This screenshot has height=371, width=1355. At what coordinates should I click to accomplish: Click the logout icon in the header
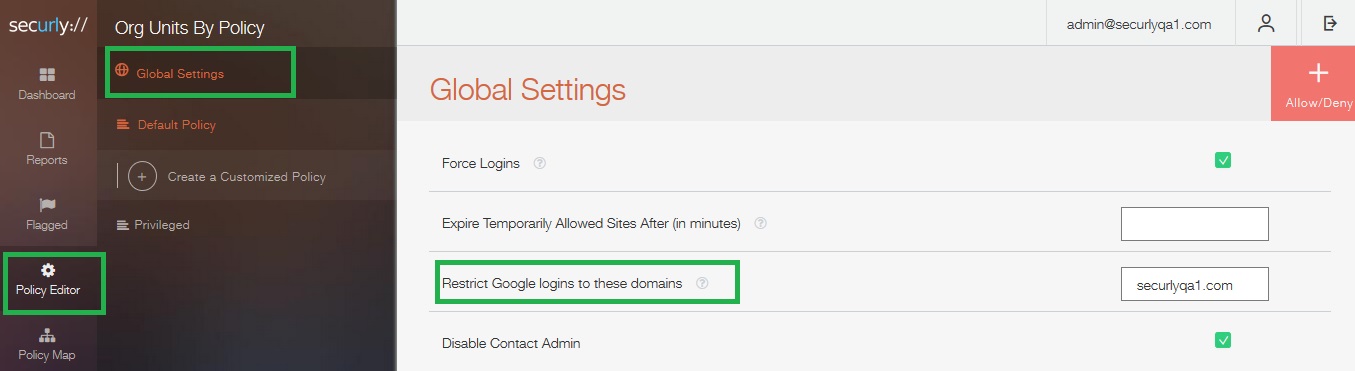tap(1330, 23)
